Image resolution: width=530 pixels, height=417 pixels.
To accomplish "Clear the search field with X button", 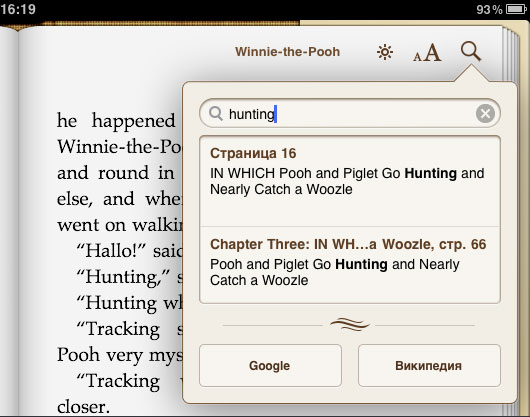I will click(485, 114).
